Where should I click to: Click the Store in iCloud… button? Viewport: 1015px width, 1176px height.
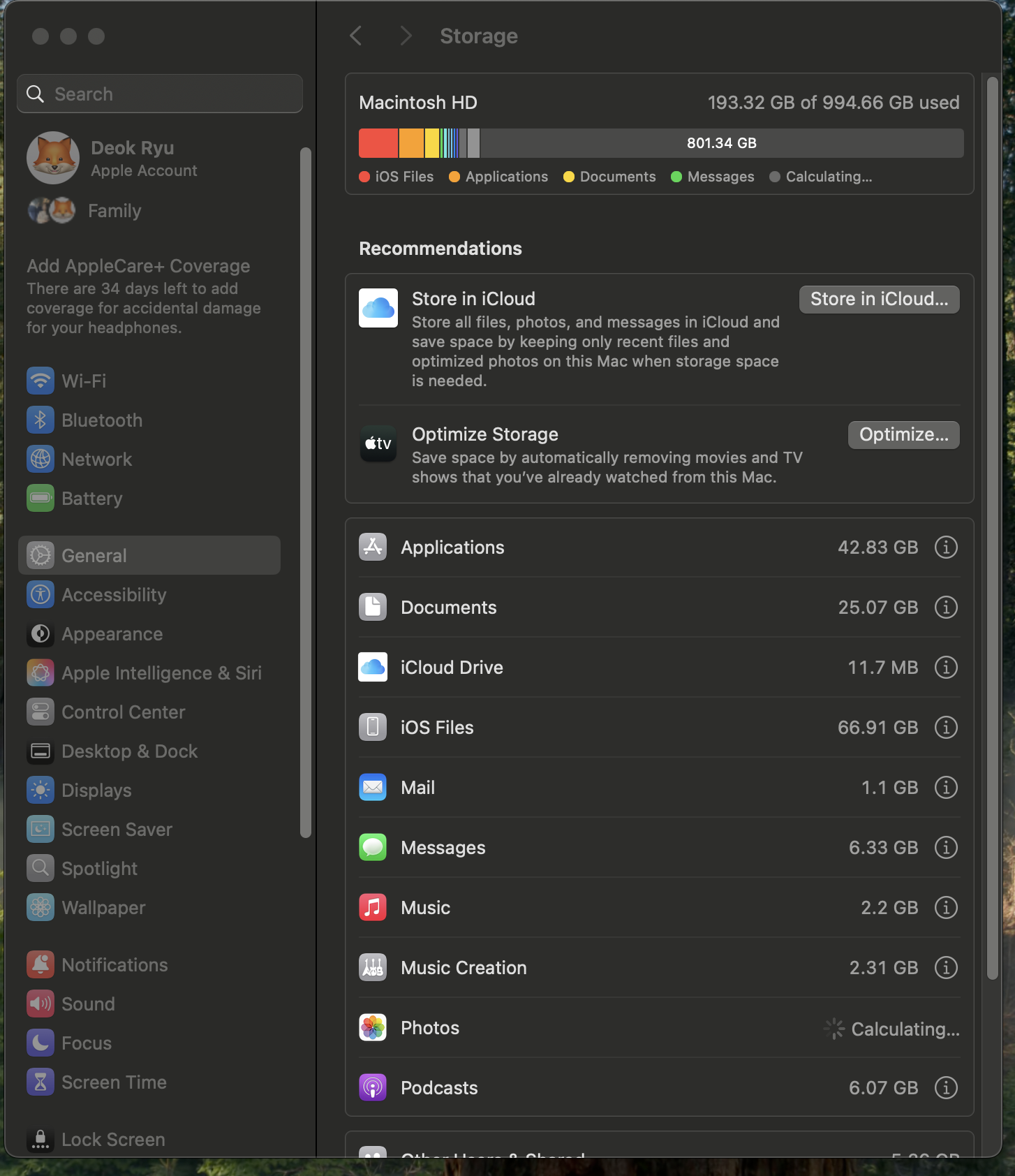(879, 299)
